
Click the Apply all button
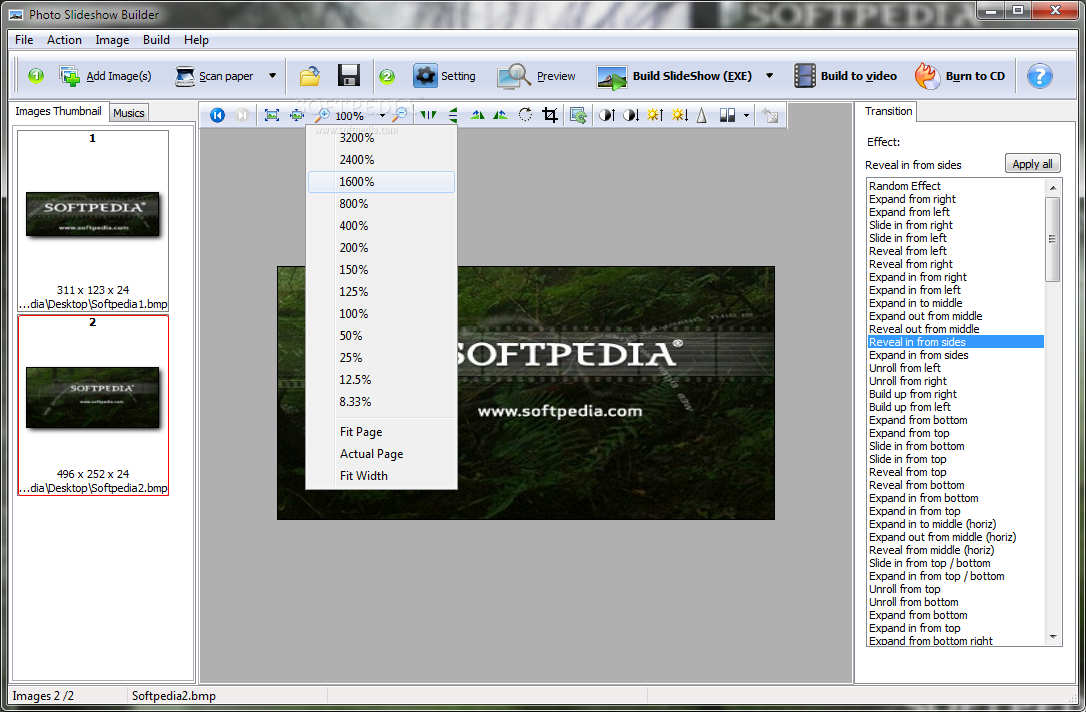(1032, 164)
